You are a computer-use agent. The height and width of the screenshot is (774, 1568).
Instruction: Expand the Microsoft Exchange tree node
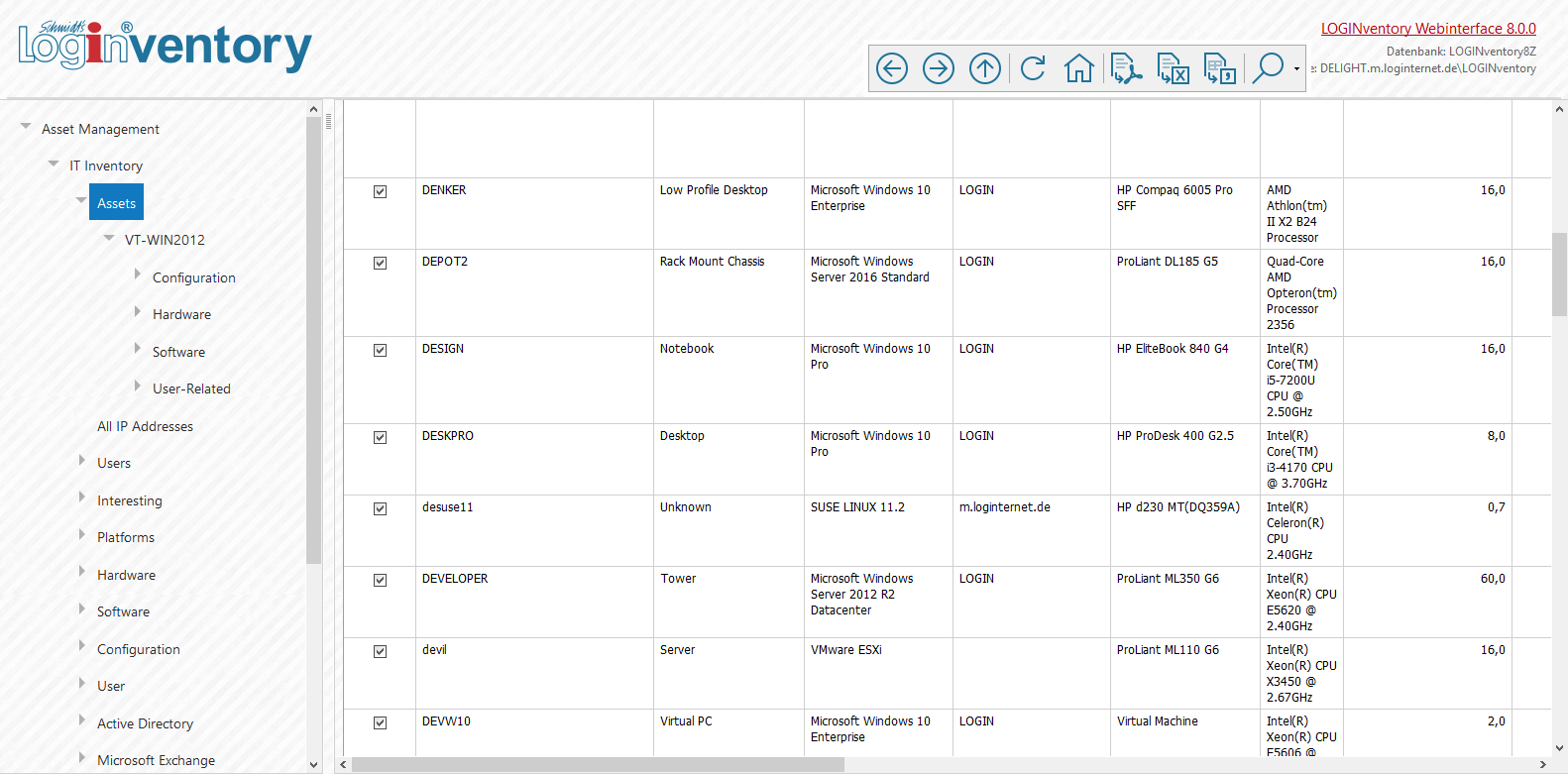pyautogui.click(x=82, y=757)
